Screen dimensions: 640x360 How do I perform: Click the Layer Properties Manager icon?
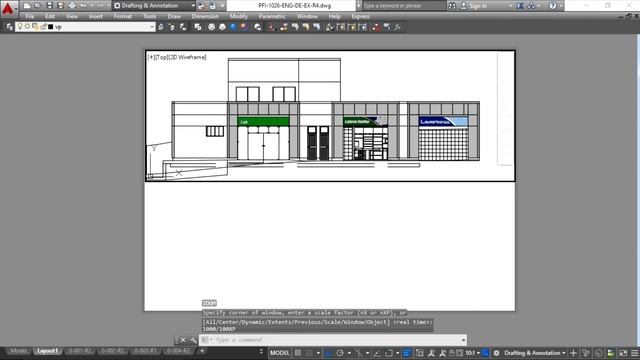pyautogui.click(x=9, y=27)
